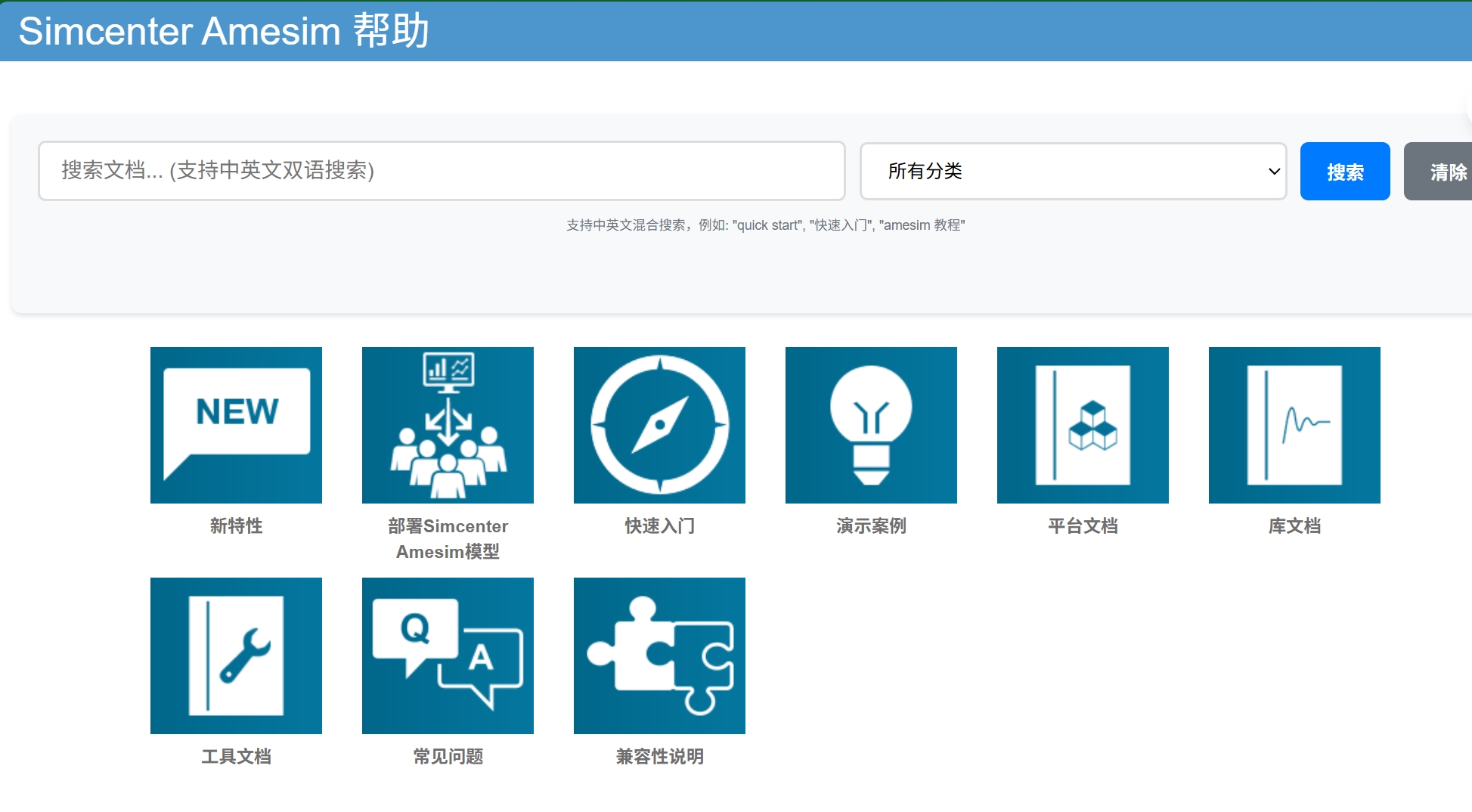This screenshot has width=1472, height=812.
Task: Open the 演示案例 label link
Action: (871, 526)
